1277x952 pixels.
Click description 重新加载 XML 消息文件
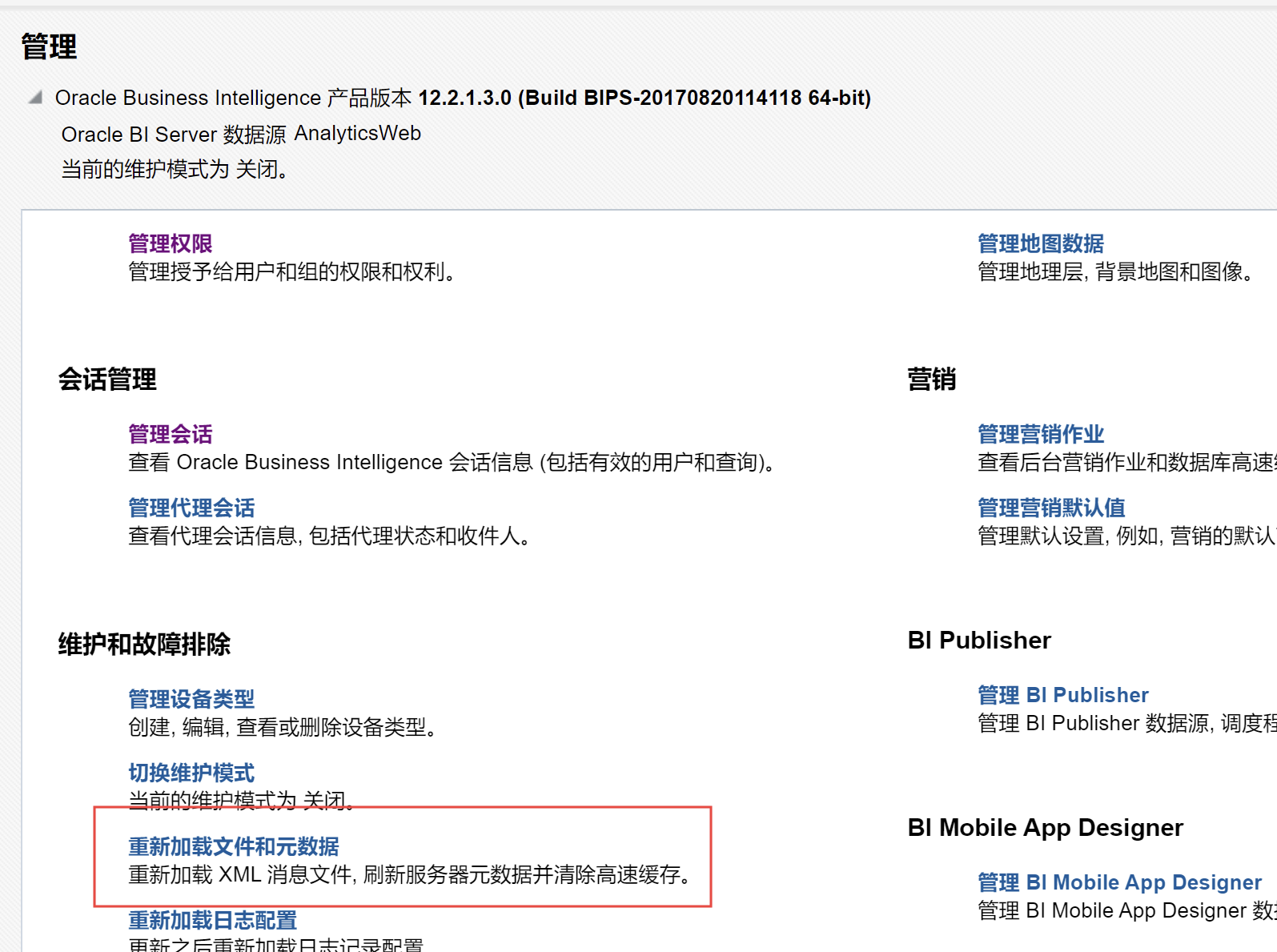pyautogui.click(x=411, y=875)
